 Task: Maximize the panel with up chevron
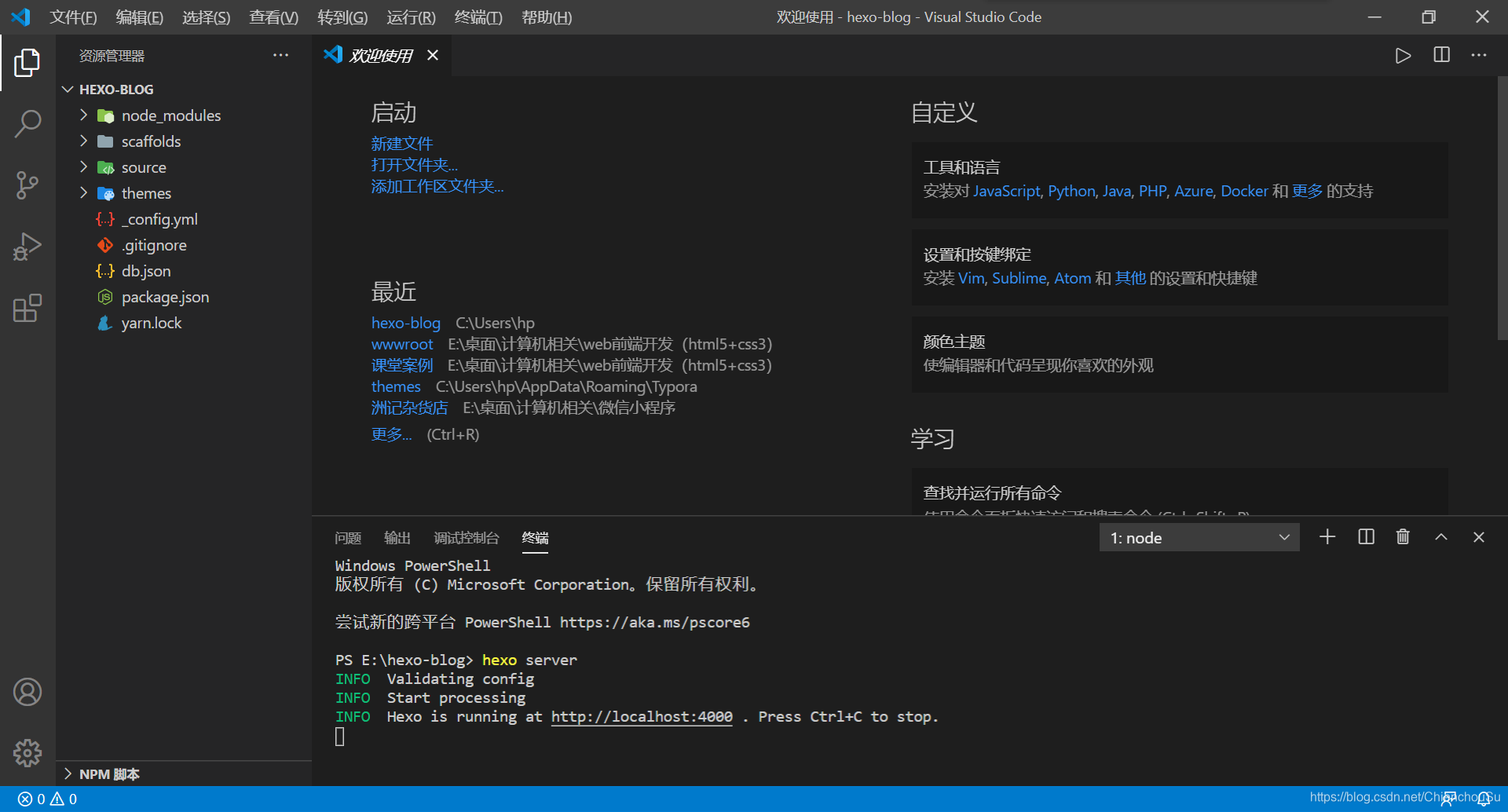click(x=1441, y=537)
